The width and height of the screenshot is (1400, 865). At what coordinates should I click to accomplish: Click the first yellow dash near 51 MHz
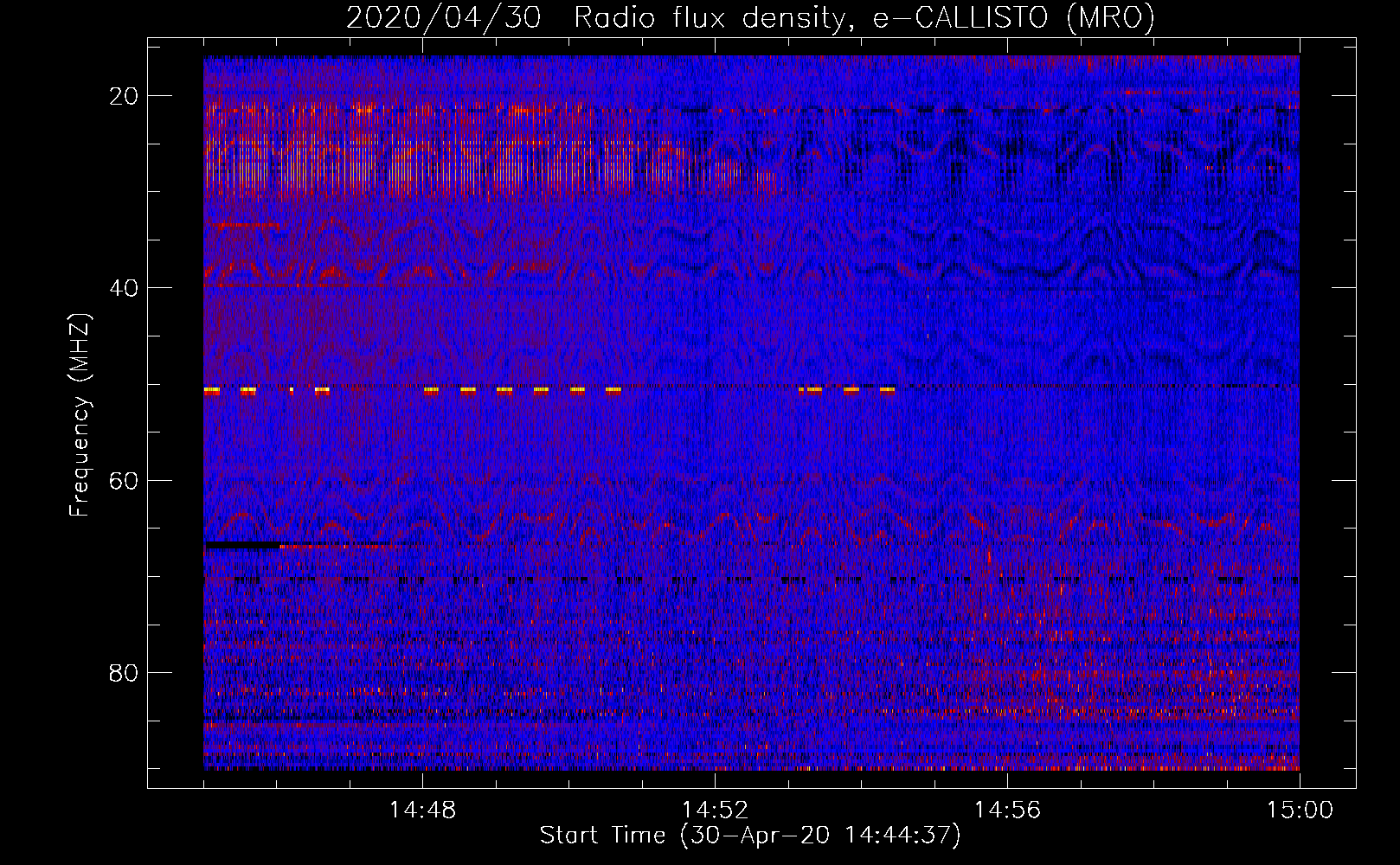212,391
